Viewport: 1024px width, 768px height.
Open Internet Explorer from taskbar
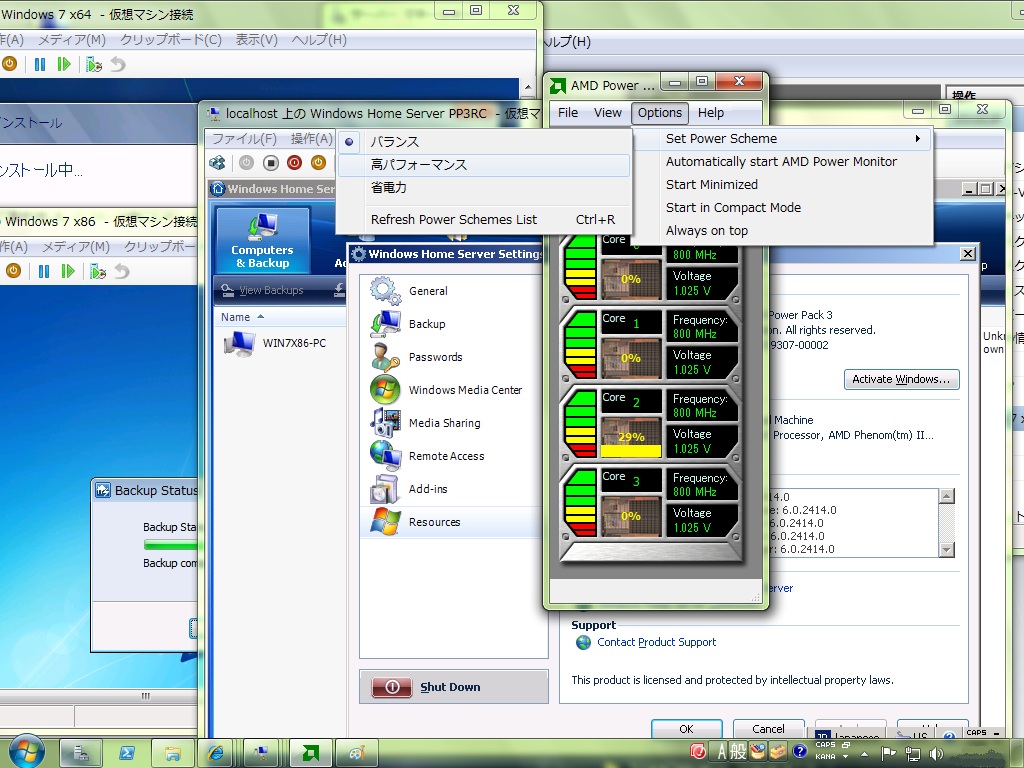(x=217, y=754)
